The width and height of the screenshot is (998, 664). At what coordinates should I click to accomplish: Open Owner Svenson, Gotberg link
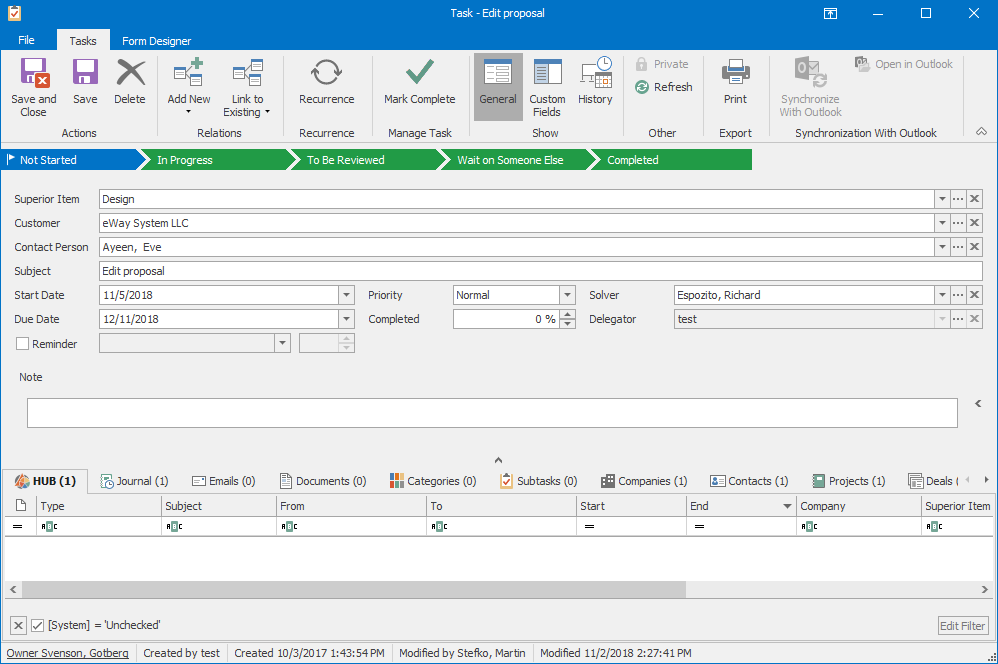pos(67,653)
